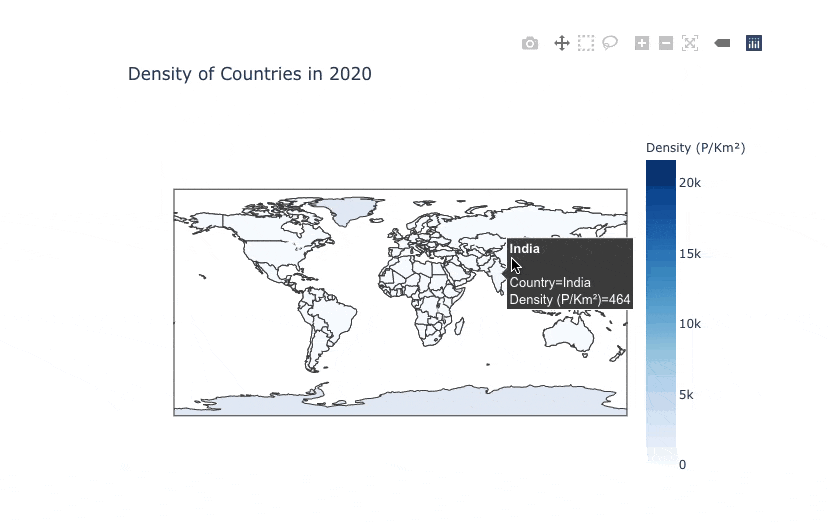Image resolution: width=828 pixels, height=522 pixels.
Task: Click the 10k tick on the colorbar
Action: coord(689,324)
